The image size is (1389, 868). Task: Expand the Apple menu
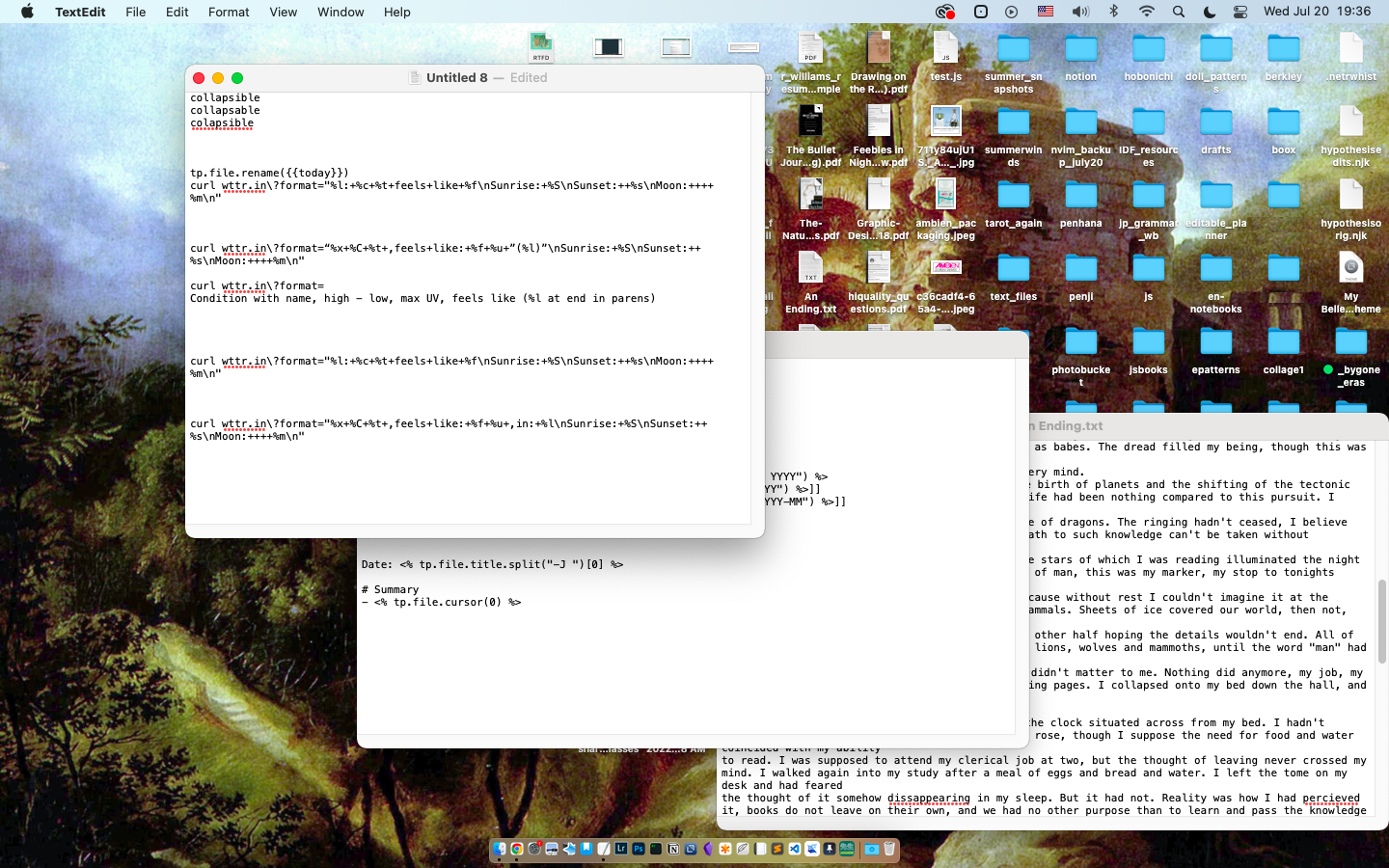(27, 12)
